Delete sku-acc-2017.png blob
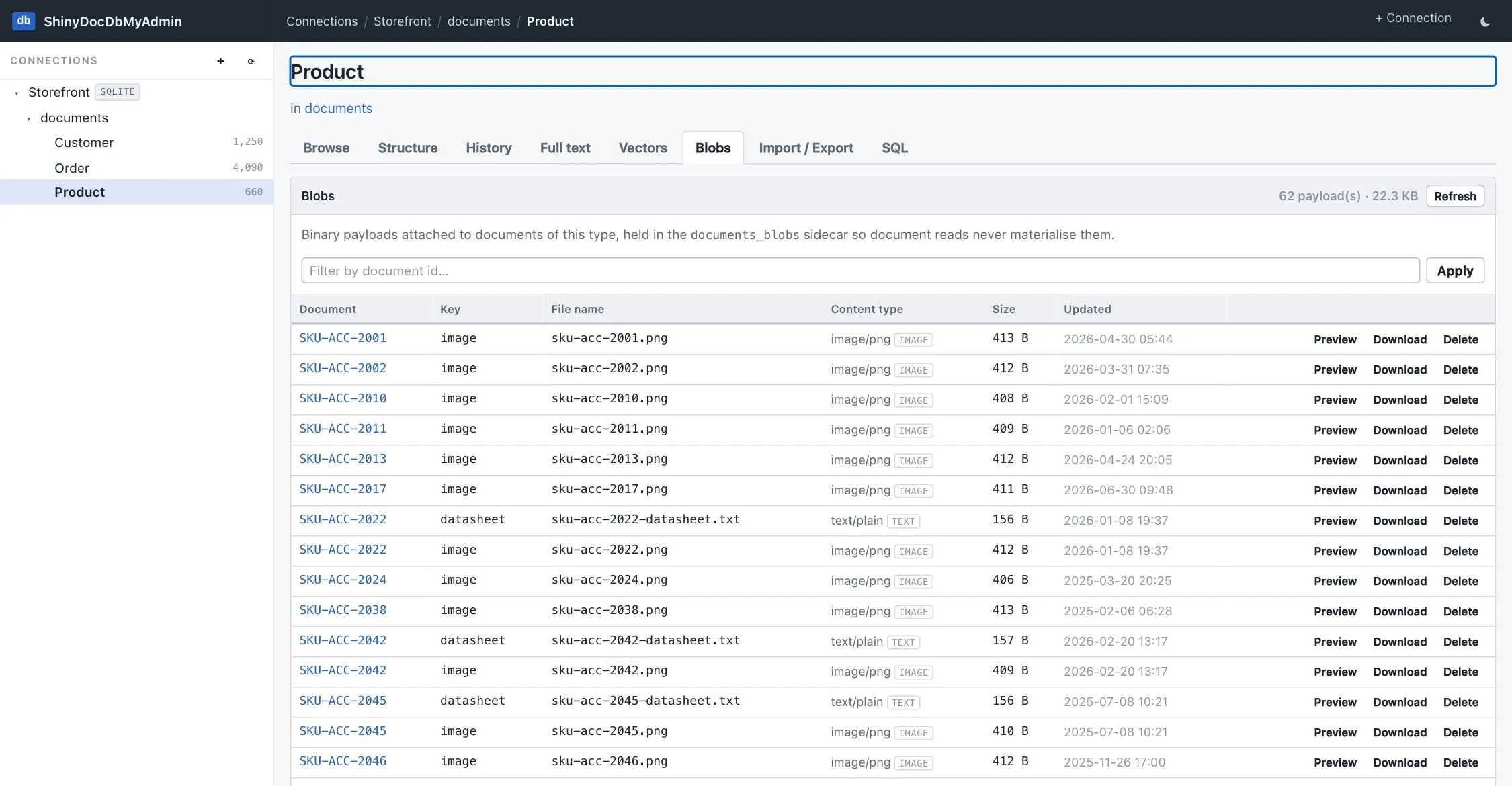The width and height of the screenshot is (1512, 786). point(1460,491)
